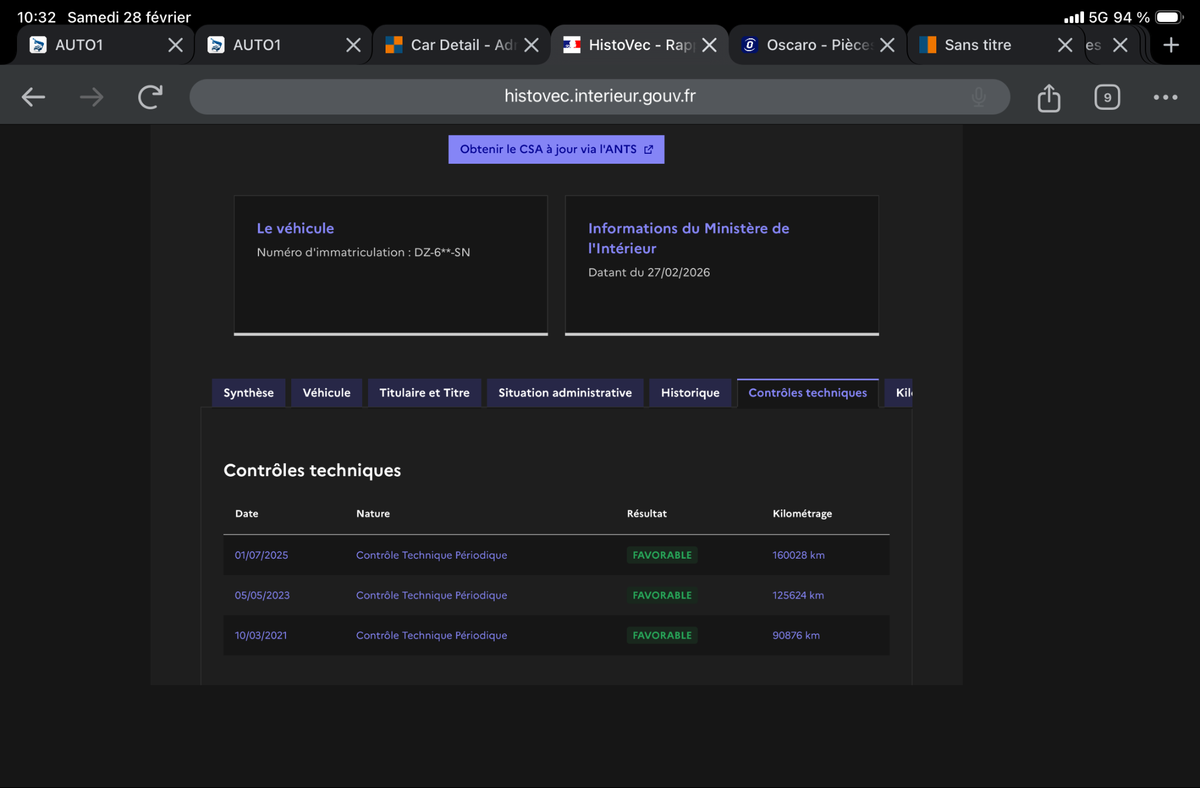Click the Informations du Ministère de l'Intérieur heading
Screen dimensions: 1200x788
click(x=689, y=238)
